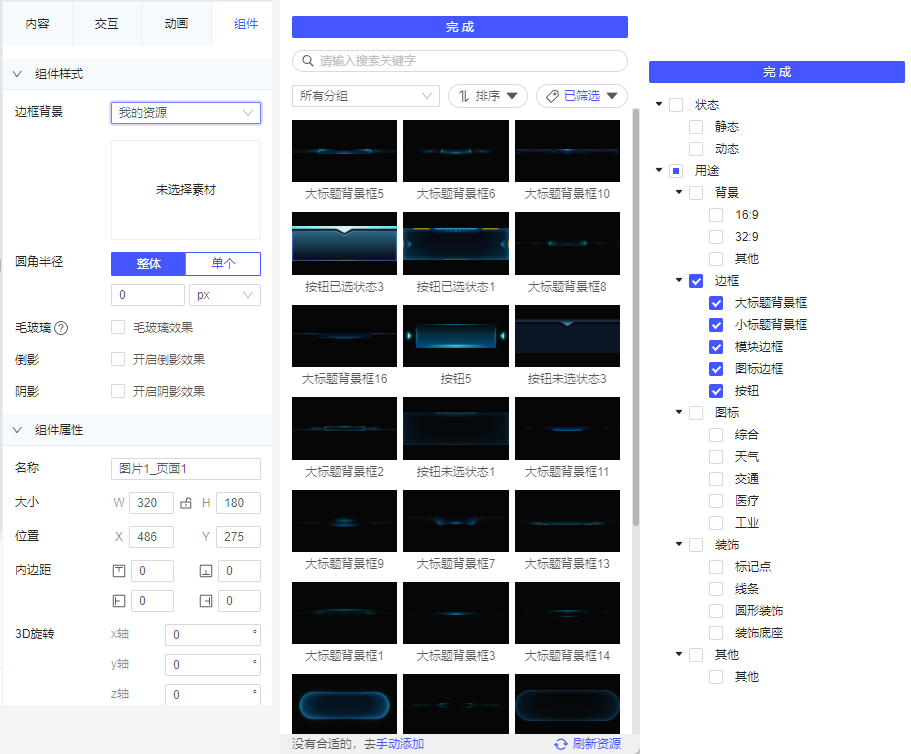This screenshot has height=754, width=911.
Task: Click the x轴 rotation field
Action: (213, 635)
